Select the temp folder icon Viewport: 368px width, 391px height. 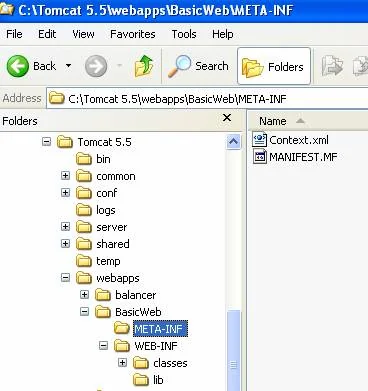click(84, 261)
